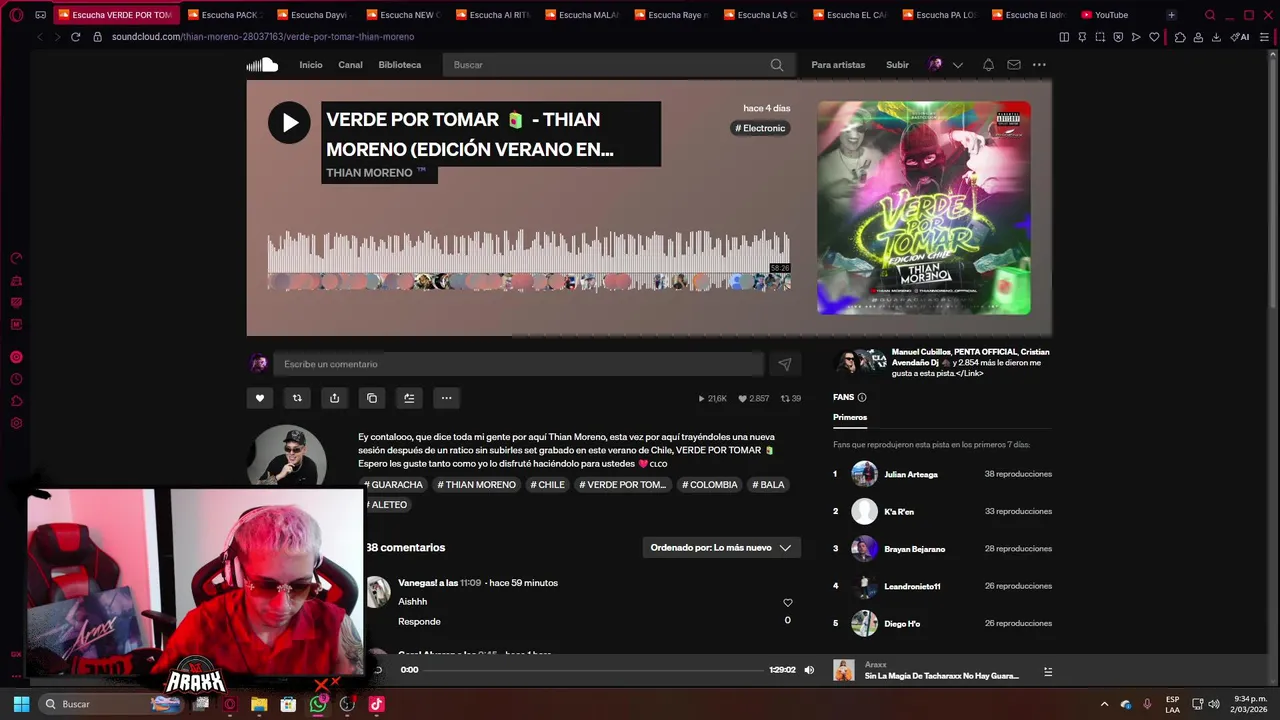Click Responde under Vanegas's comment
The height and width of the screenshot is (720, 1280).
(419, 622)
